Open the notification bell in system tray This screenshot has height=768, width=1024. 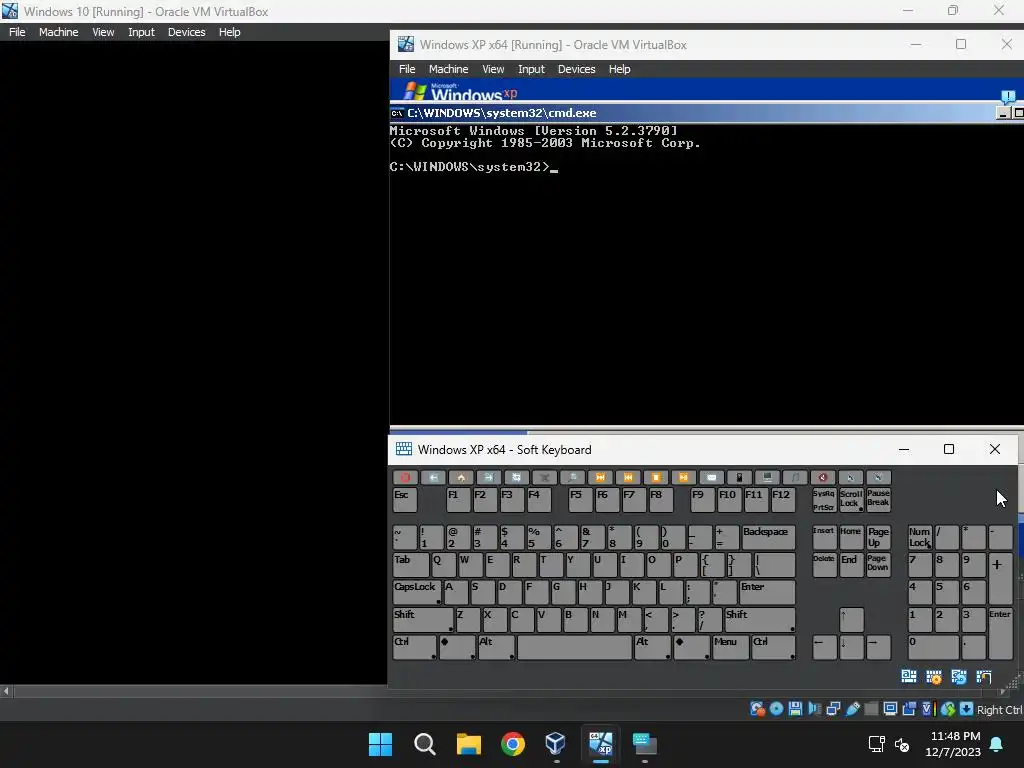997,744
